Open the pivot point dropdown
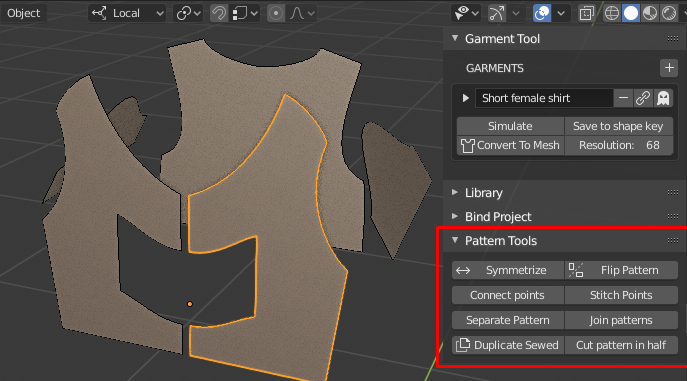Image resolution: width=687 pixels, height=381 pixels. [x=188, y=13]
